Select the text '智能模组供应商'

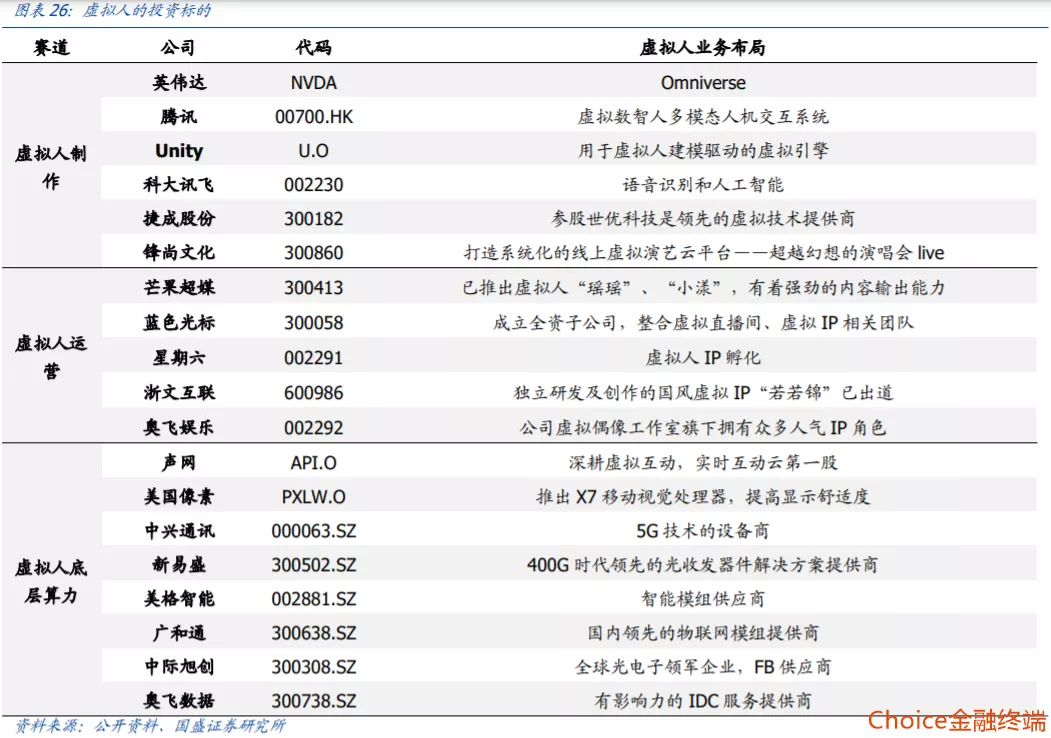[703, 599]
